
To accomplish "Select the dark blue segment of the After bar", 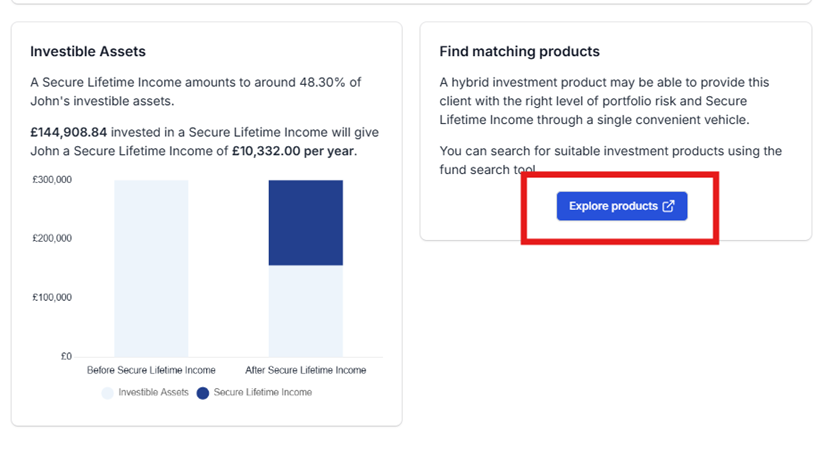I will tap(306, 222).
